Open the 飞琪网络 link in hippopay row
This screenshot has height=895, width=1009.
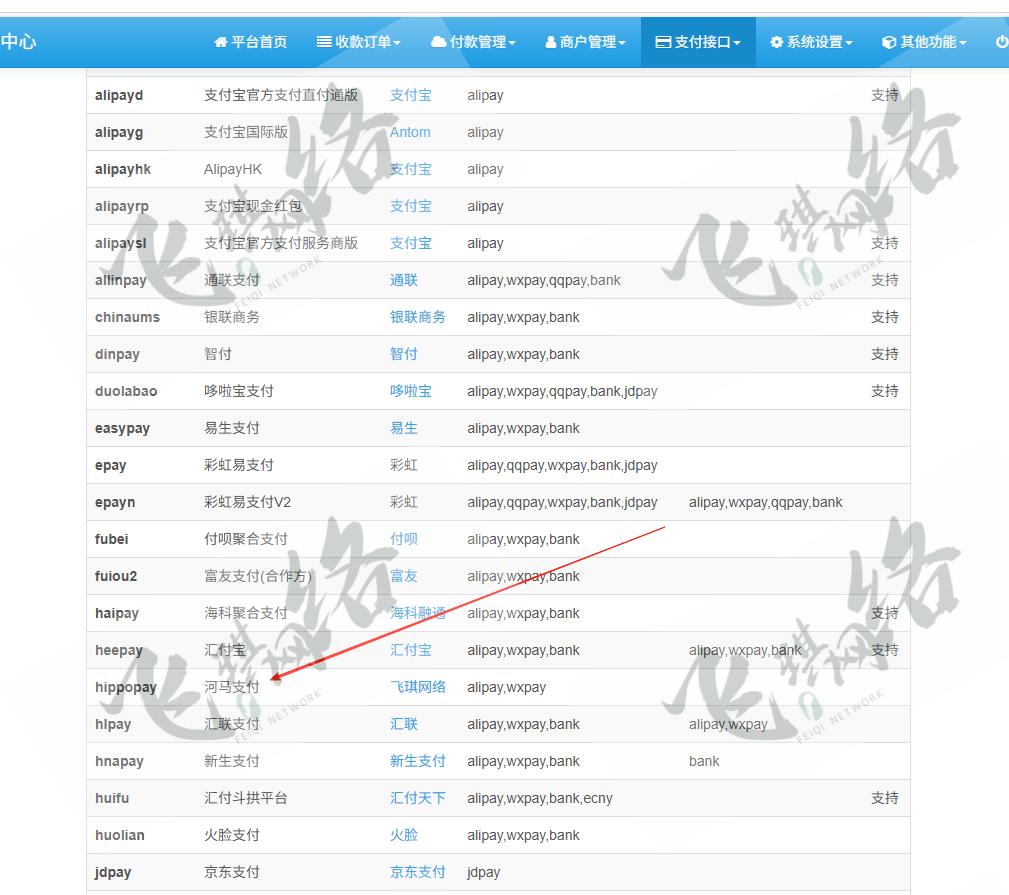tap(418, 687)
